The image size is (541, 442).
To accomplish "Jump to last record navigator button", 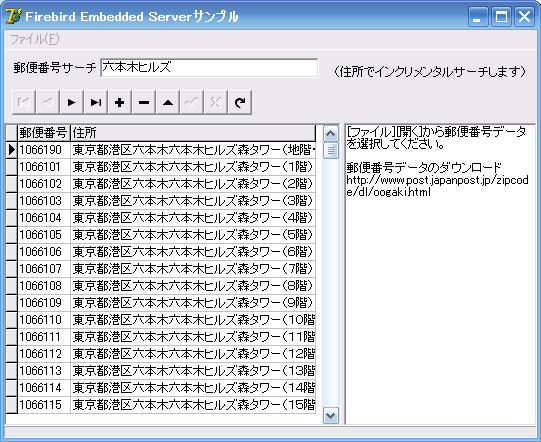I will click(x=96, y=102).
